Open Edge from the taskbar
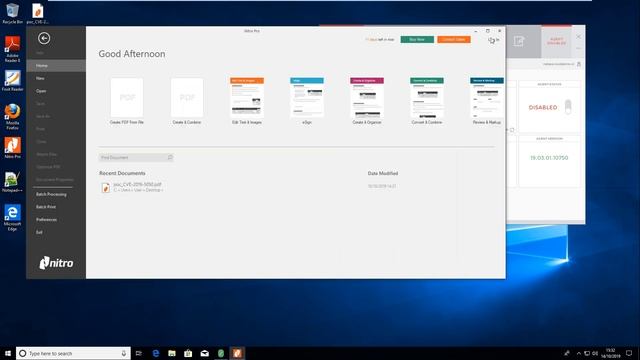 tap(156, 353)
